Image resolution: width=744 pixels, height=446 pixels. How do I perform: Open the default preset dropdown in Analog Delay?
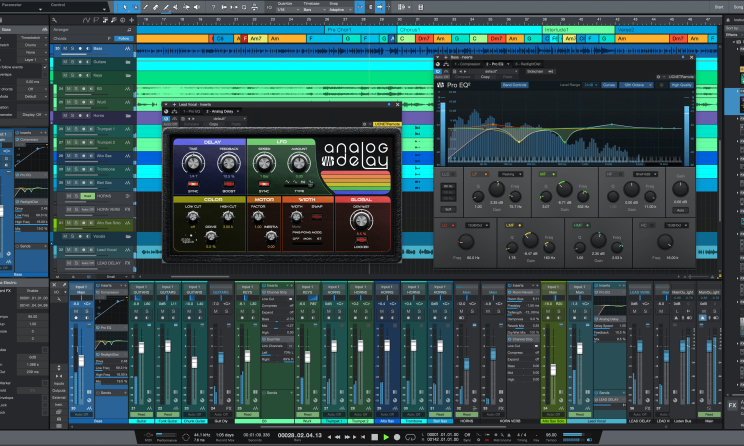223,119
